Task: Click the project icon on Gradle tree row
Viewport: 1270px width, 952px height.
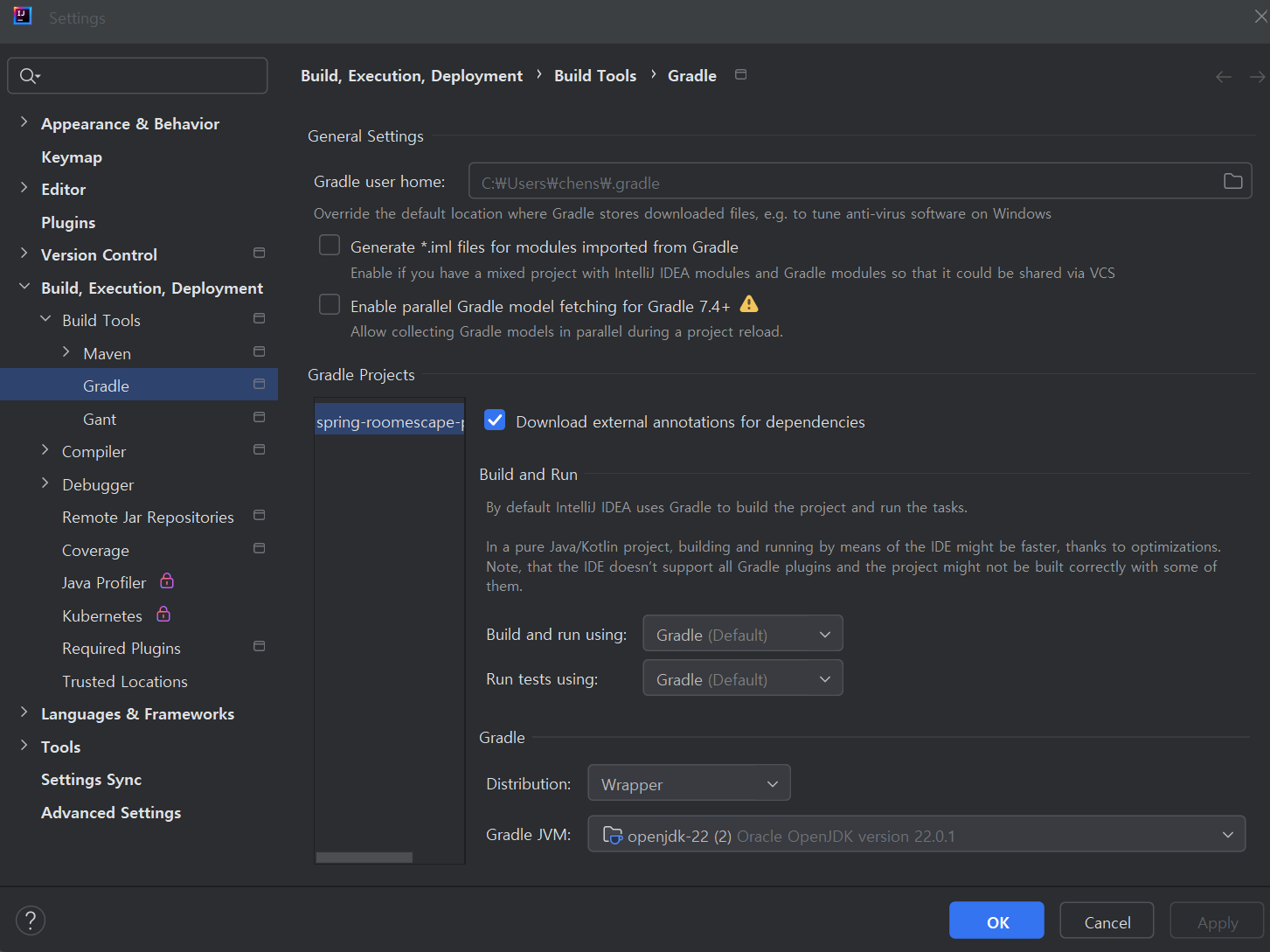Action: [x=259, y=384]
